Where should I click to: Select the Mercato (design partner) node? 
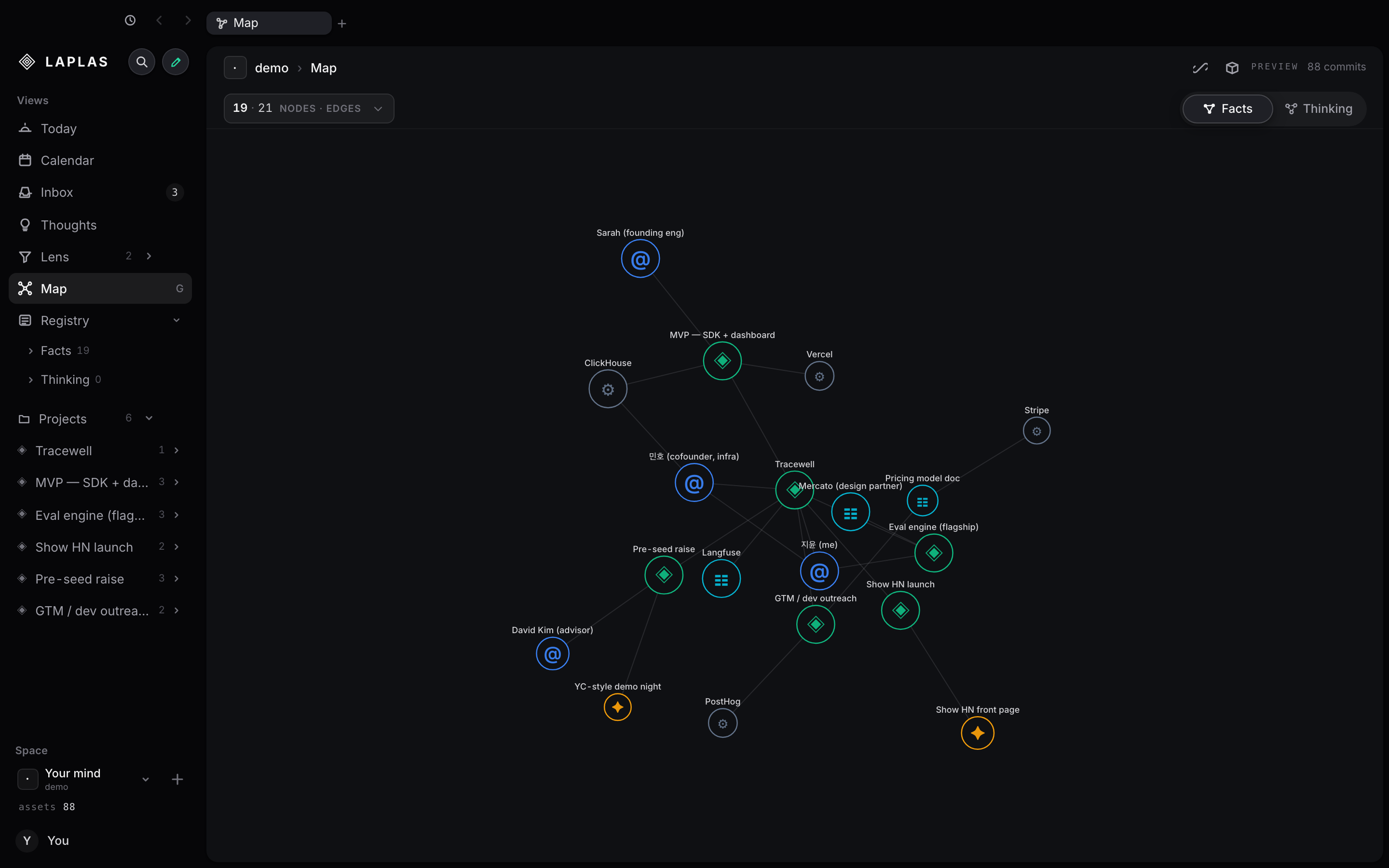pos(850,512)
